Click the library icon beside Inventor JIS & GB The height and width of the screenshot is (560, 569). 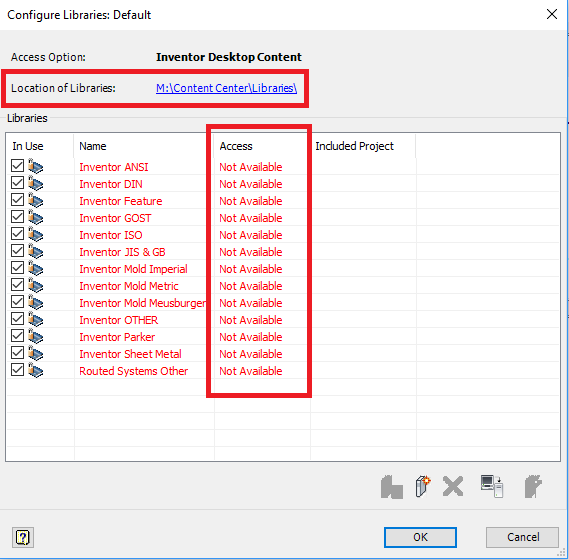coord(36,251)
